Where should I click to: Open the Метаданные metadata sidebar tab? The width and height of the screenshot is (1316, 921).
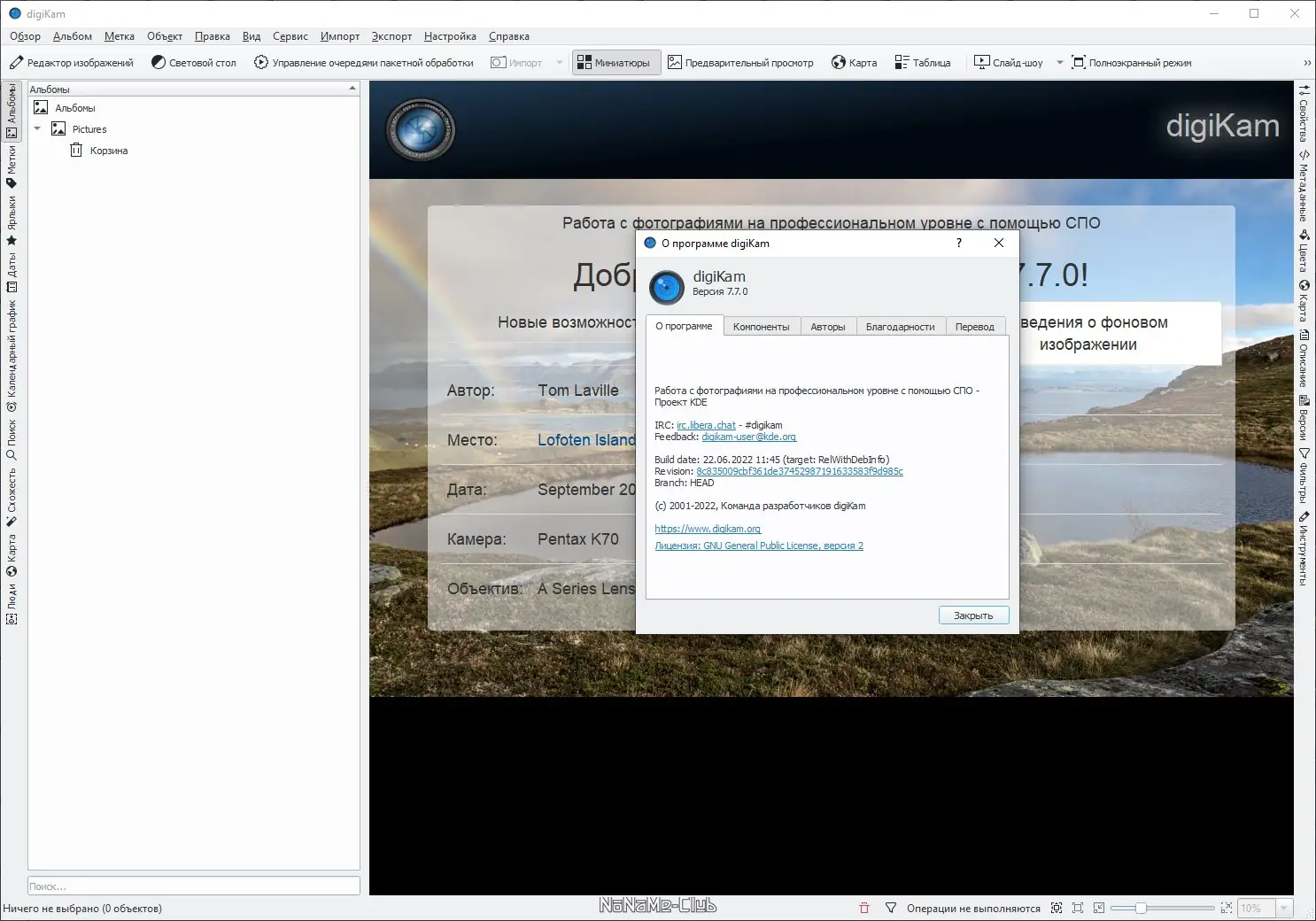(x=1304, y=186)
